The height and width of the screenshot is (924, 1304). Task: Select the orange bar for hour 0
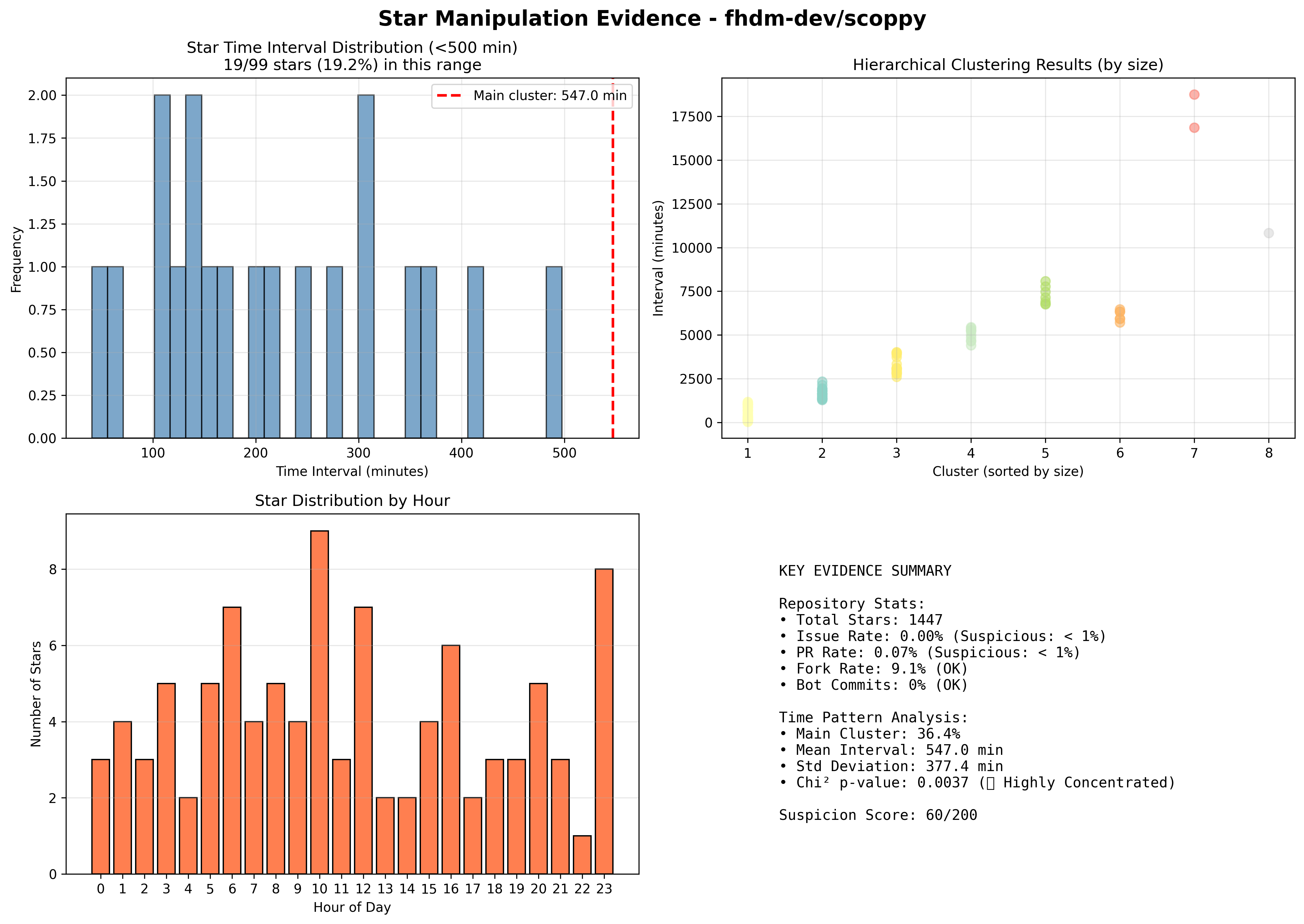(101, 816)
